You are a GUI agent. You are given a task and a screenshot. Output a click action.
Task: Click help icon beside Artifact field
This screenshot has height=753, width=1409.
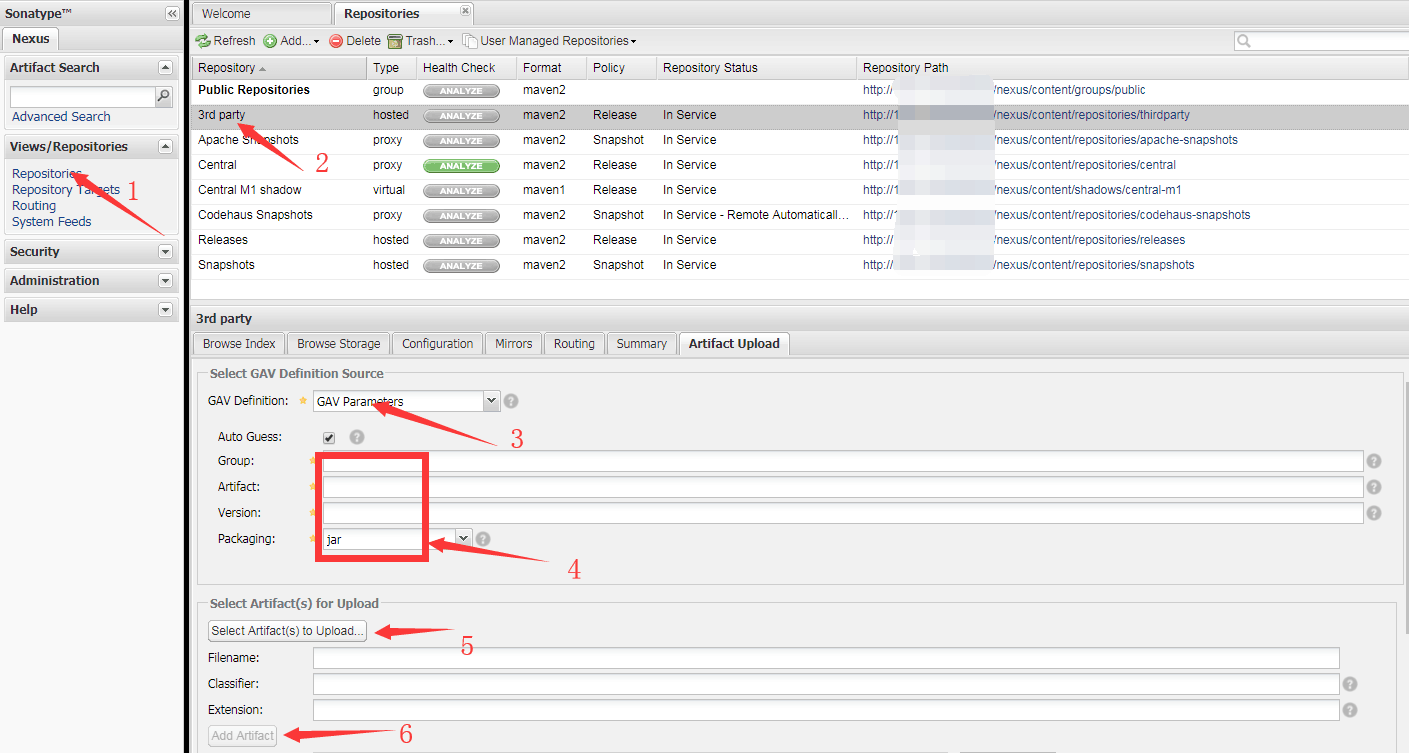1374,487
